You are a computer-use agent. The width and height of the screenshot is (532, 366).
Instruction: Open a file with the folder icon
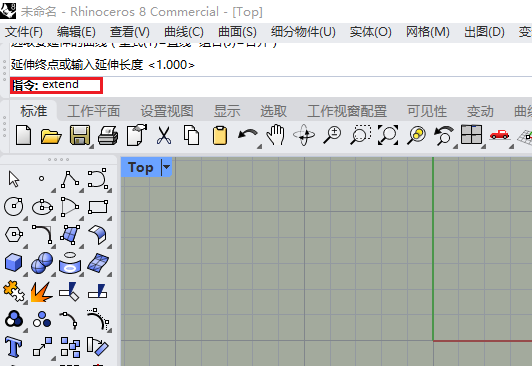(51, 136)
